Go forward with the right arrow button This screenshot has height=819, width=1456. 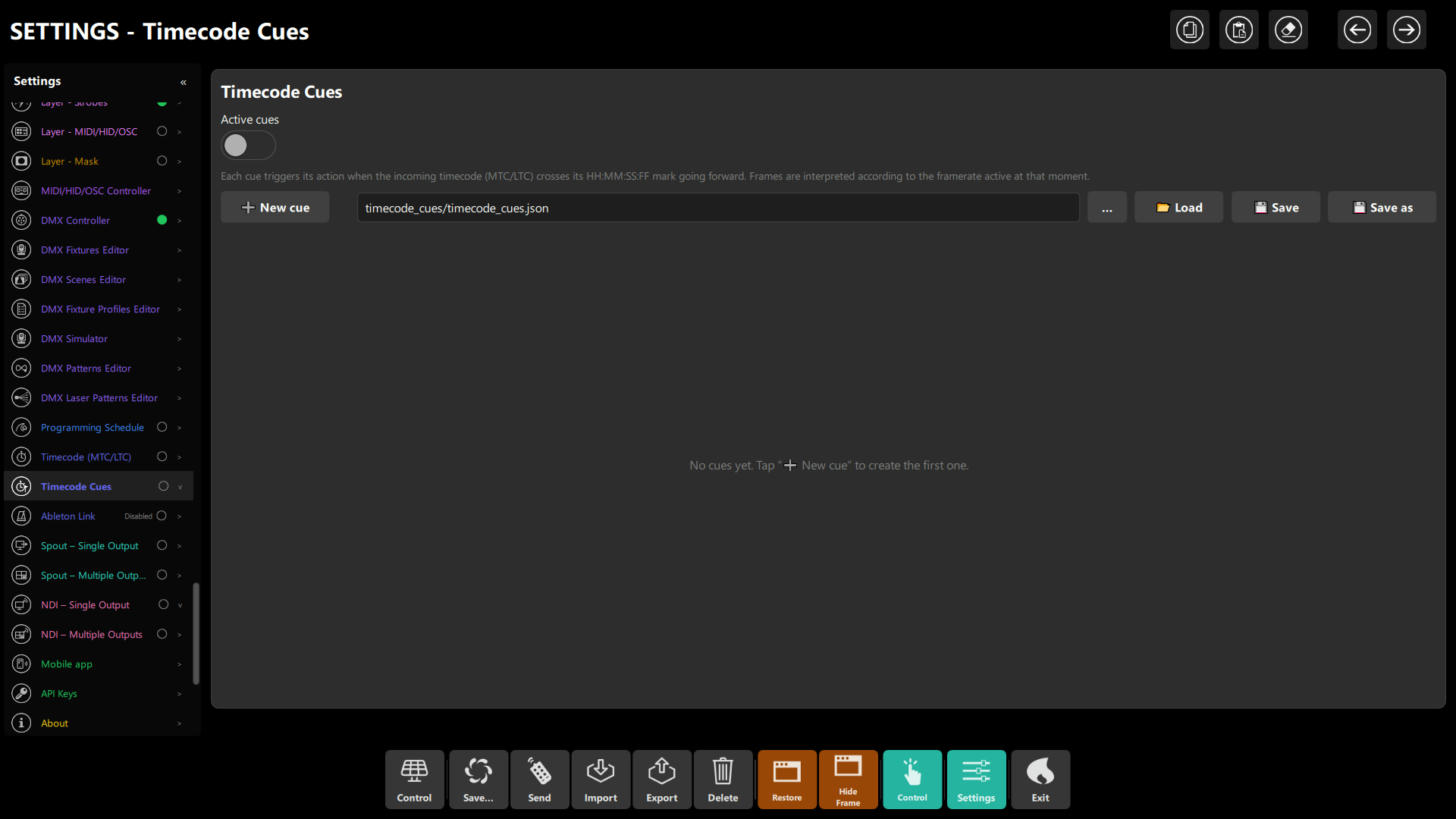click(1406, 30)
